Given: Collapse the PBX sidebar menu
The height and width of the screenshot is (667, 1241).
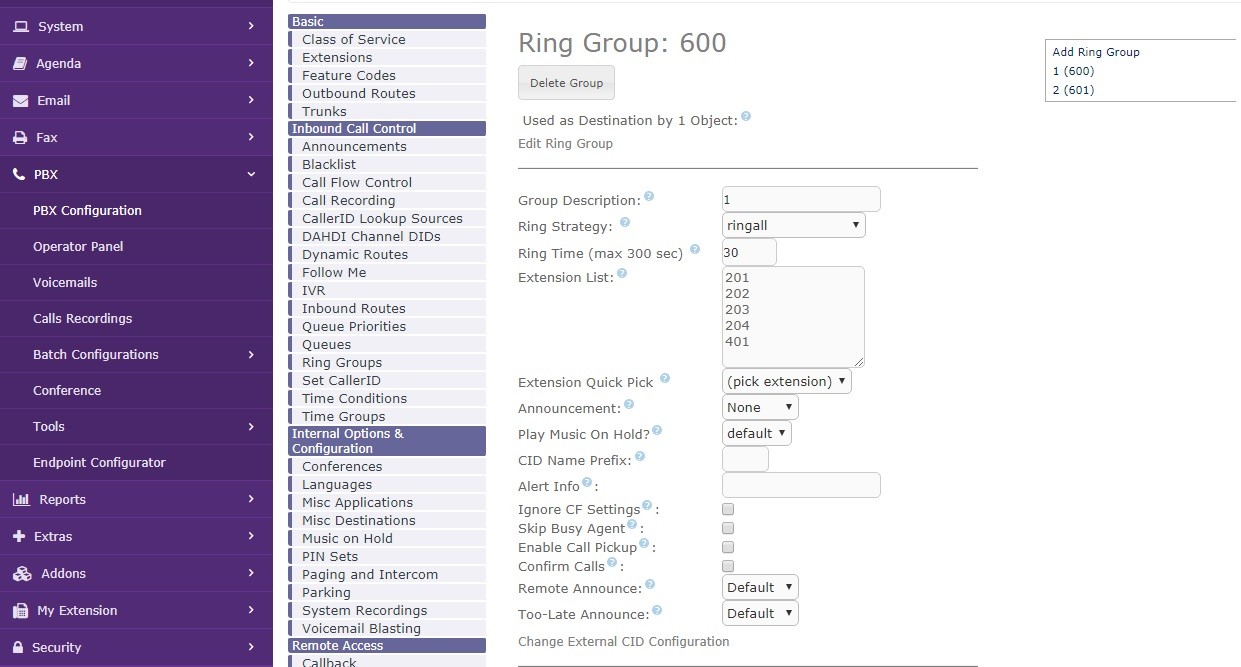Looking at the screenshot, I should coord(136,174).
